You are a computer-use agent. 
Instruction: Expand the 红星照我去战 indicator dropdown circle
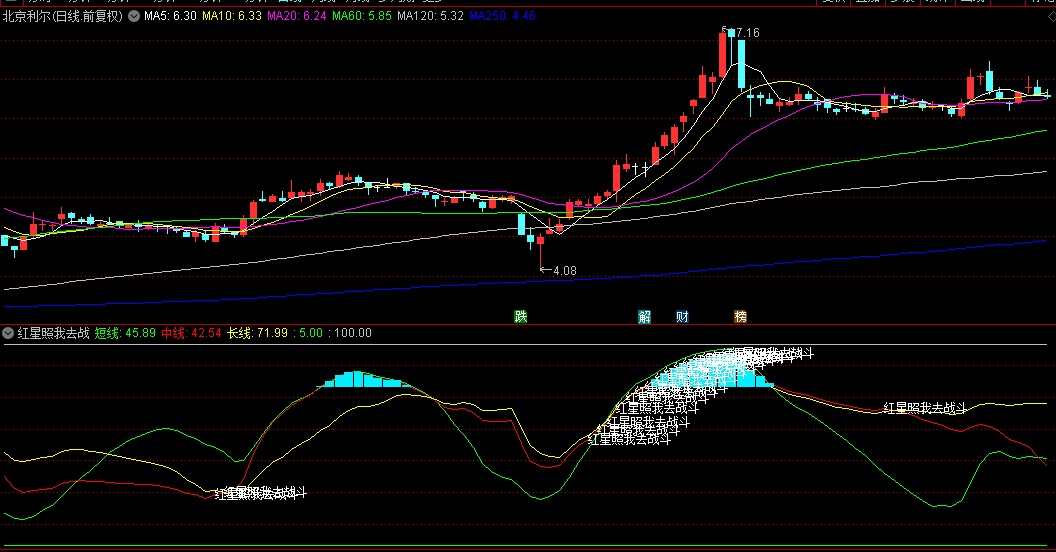pyautogui.click(x=8, y=333)
